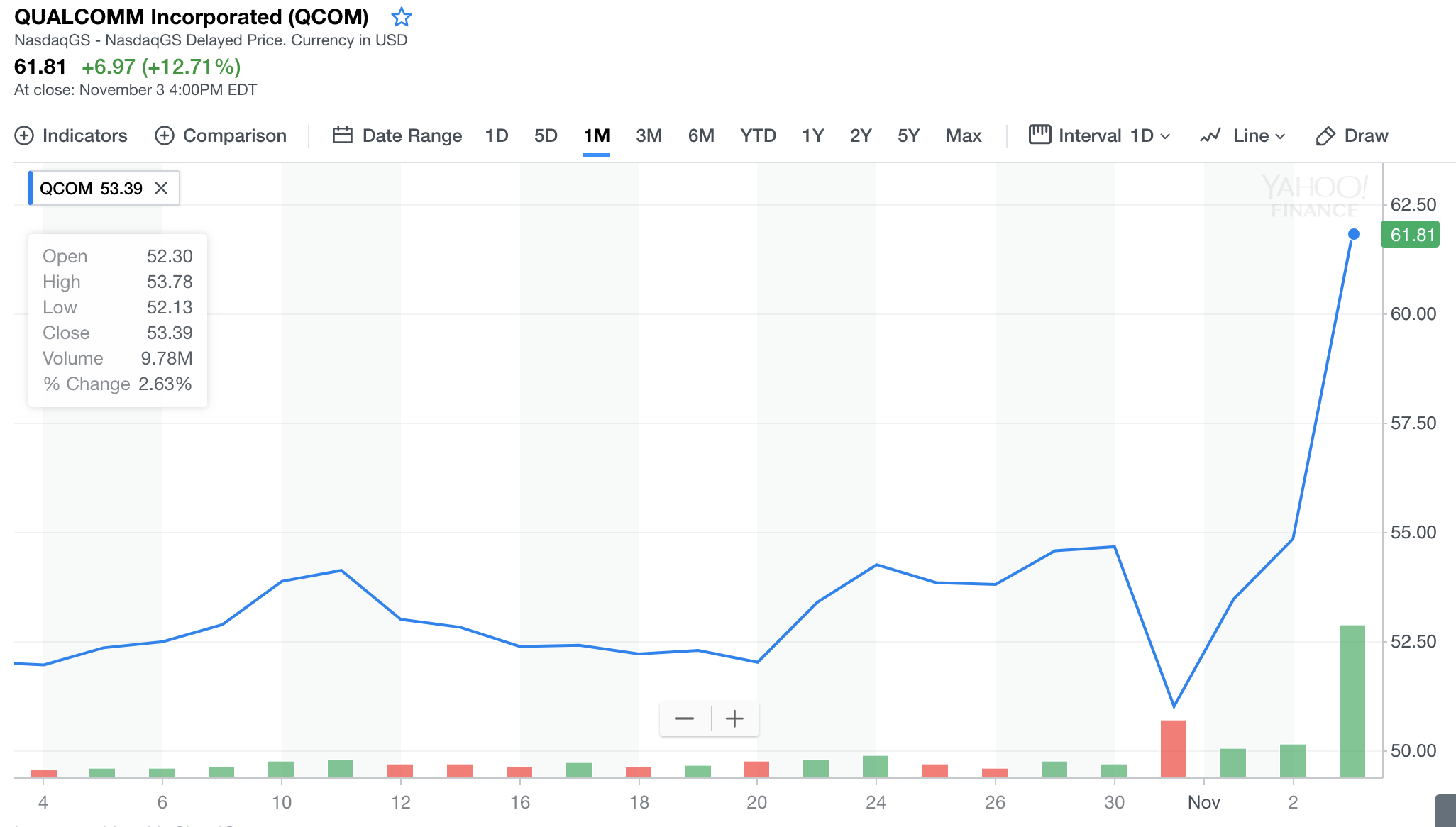Open the Indicators menu
This screenshot has height=827, width=1456.
71,135
